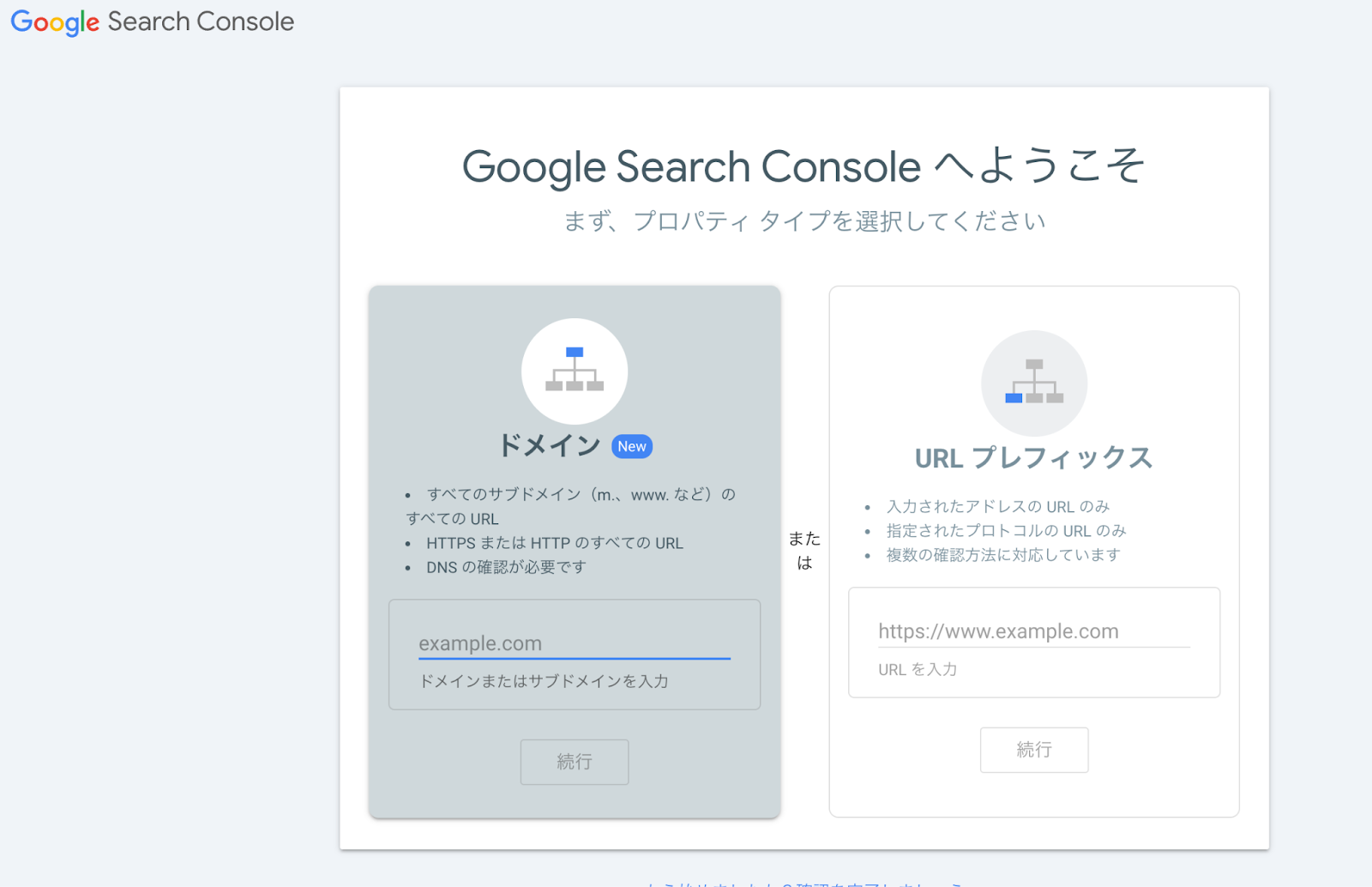1372x887 pixels.
Task: Click the URL プレフィックス card heading
Action: (x=1034, y=458)
